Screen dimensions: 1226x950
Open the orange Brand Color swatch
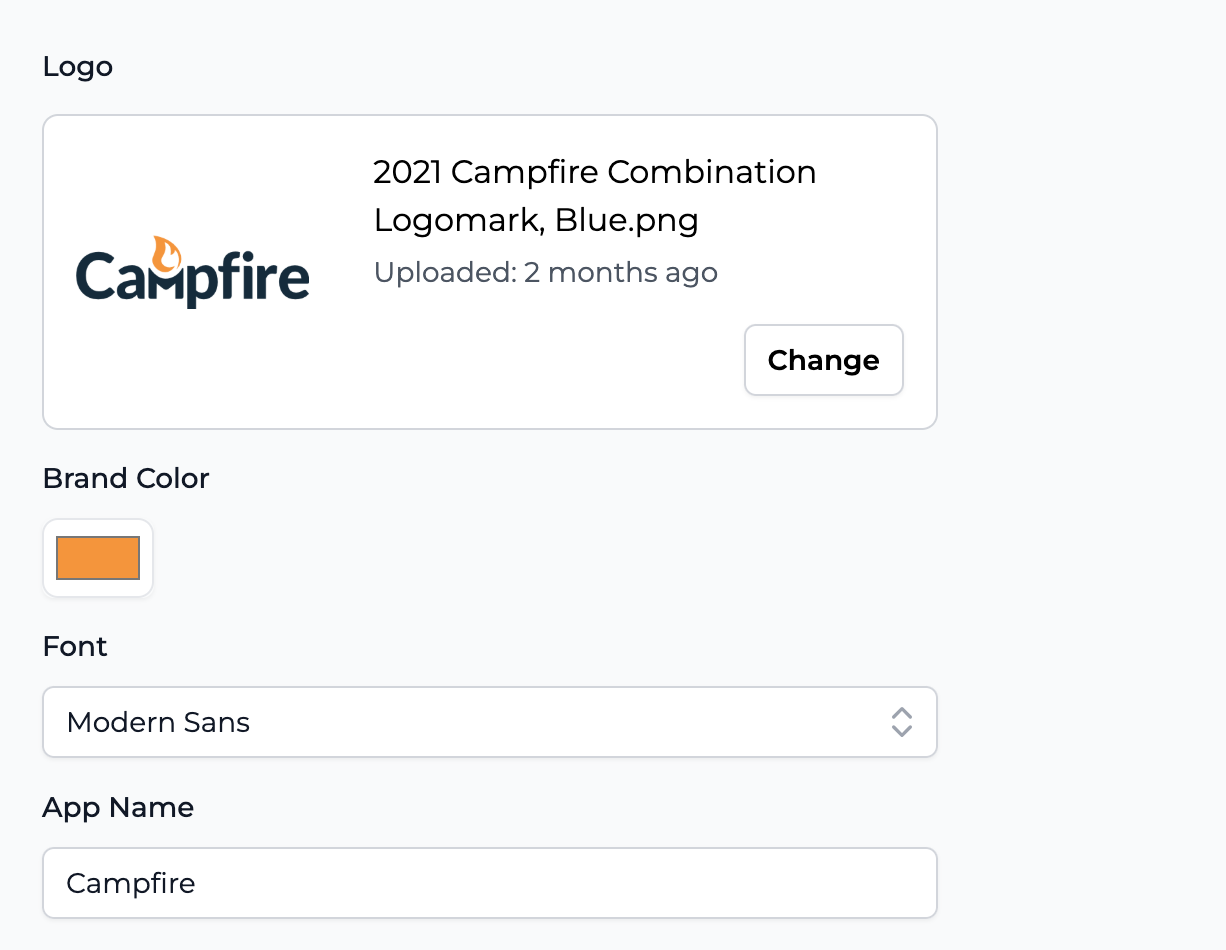tap(98, 558)
